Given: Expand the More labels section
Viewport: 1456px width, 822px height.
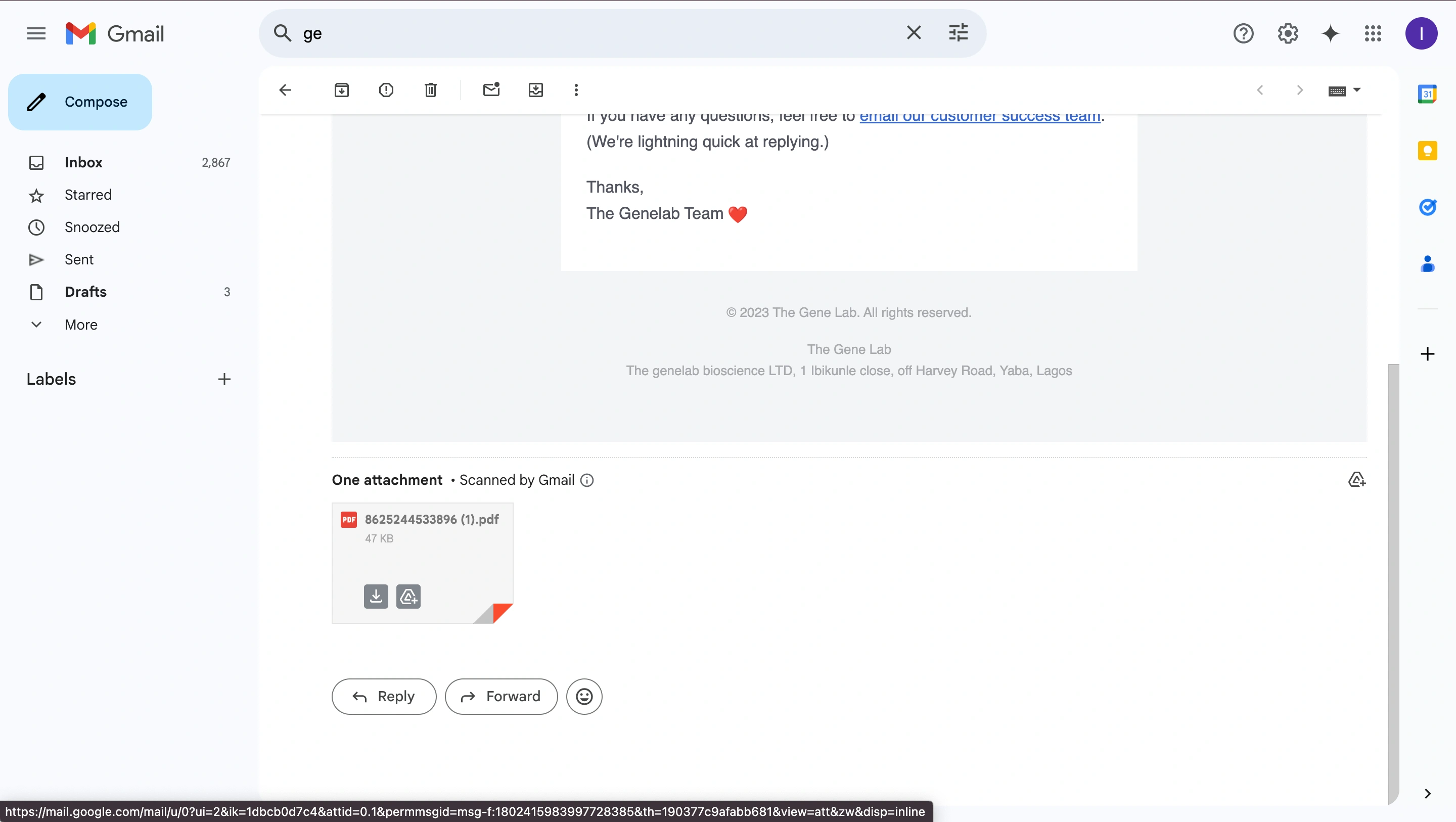Looking at the screenshot, I should (x=81, y=324).
